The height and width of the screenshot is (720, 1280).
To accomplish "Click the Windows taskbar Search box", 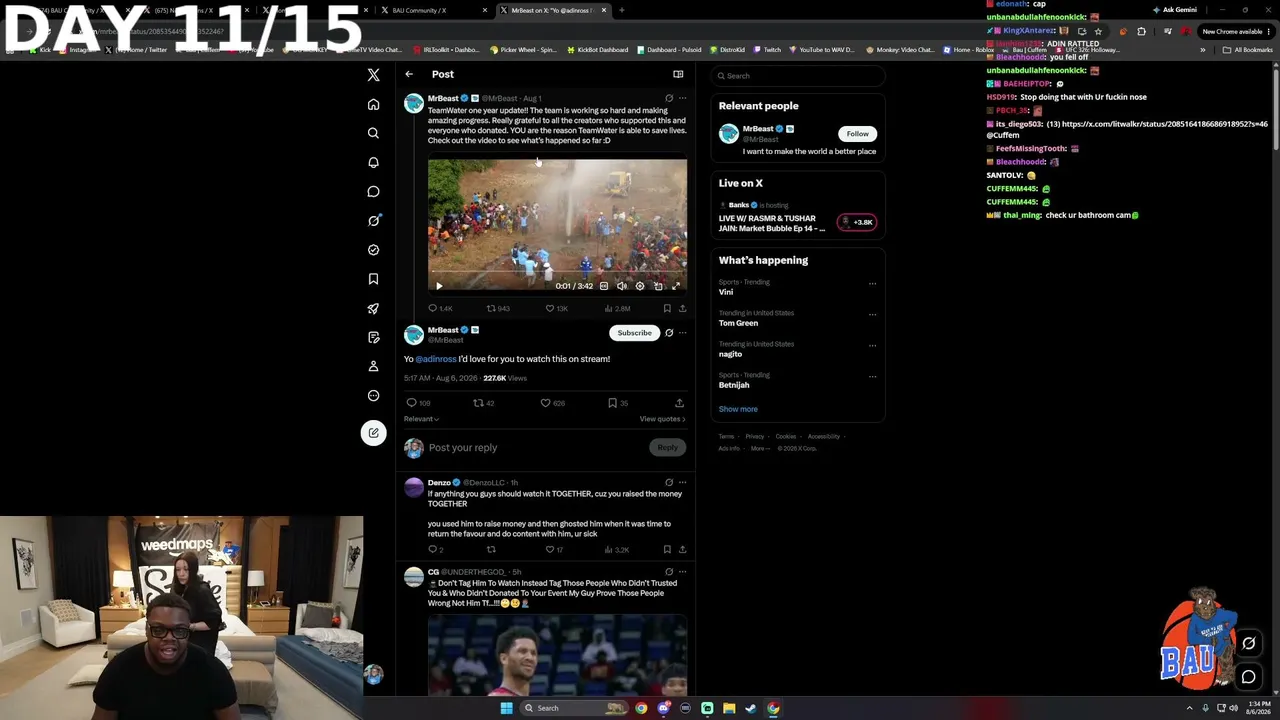I will [x=573, y=708].
